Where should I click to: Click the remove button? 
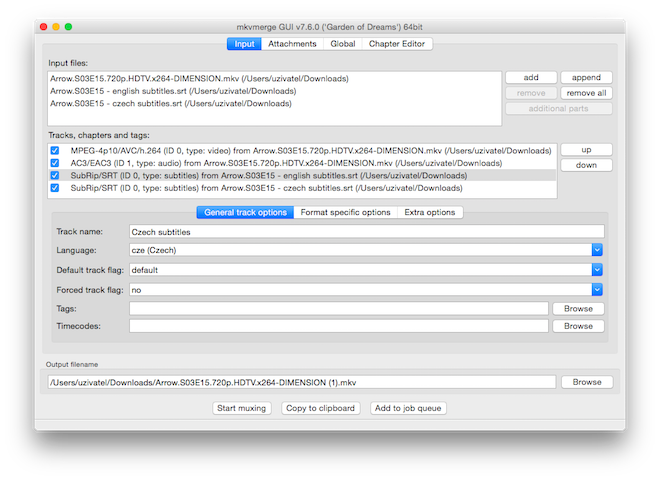(x=531, y=93)
